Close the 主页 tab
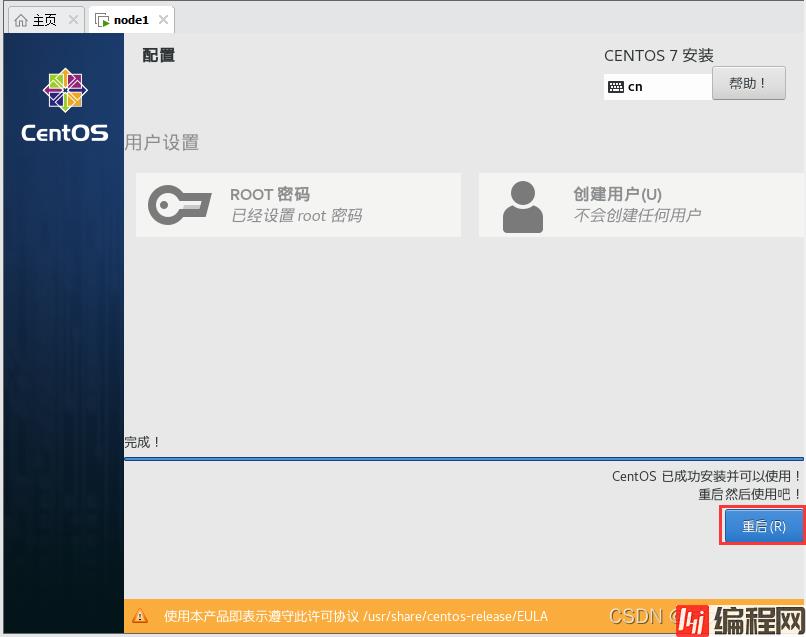806x637 pixels. pos(73,20)
